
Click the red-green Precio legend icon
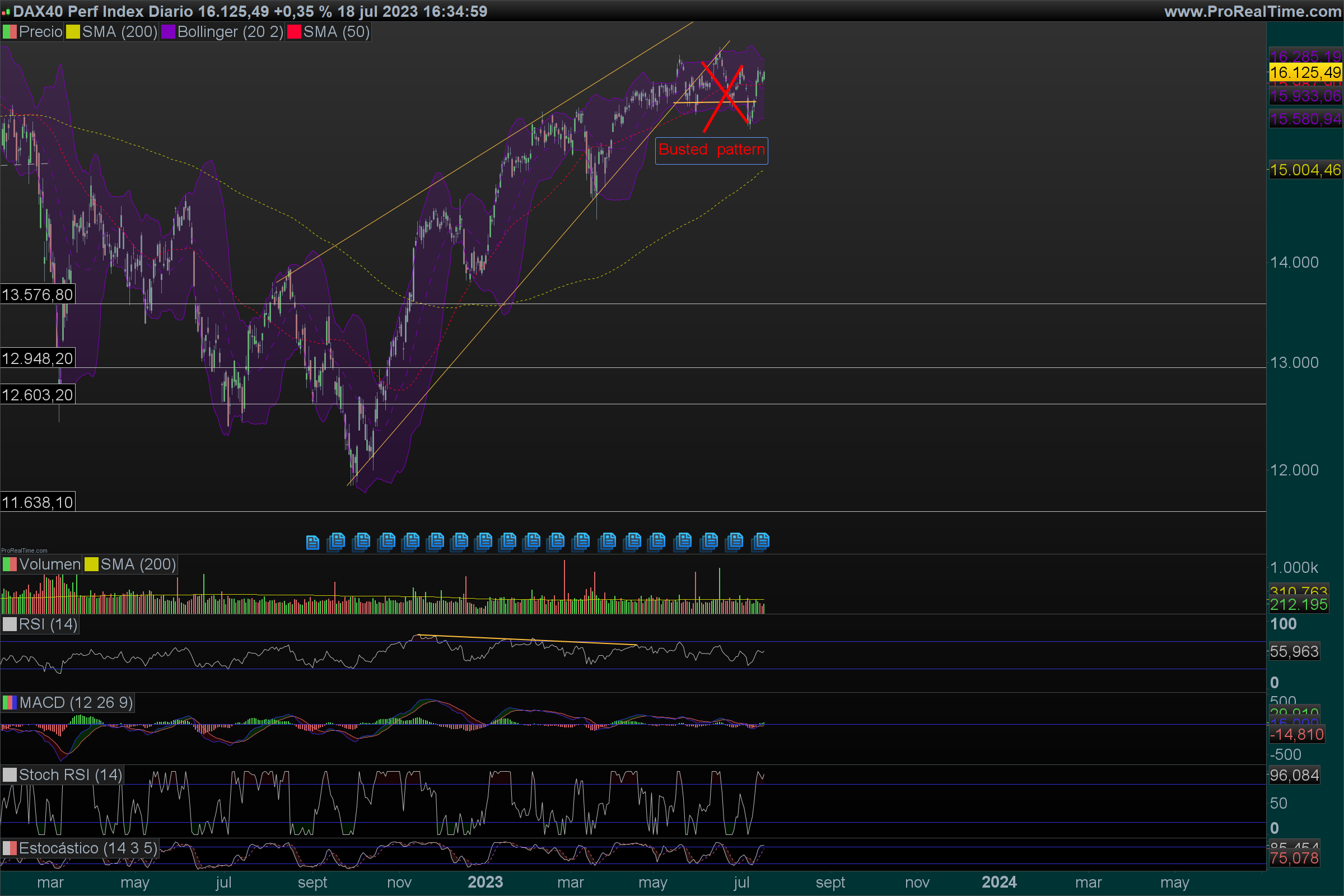click(10, 32)
